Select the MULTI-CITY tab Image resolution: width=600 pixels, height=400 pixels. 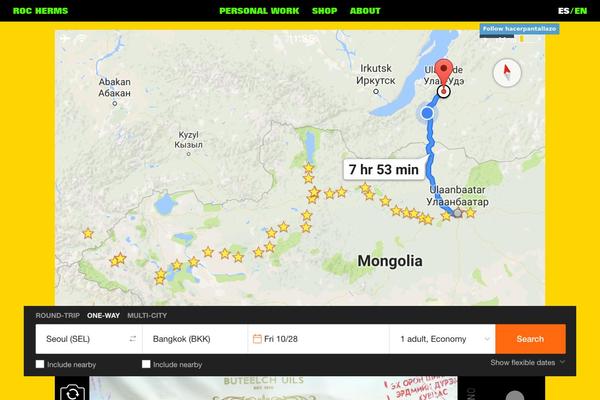(x=147, y=315)
